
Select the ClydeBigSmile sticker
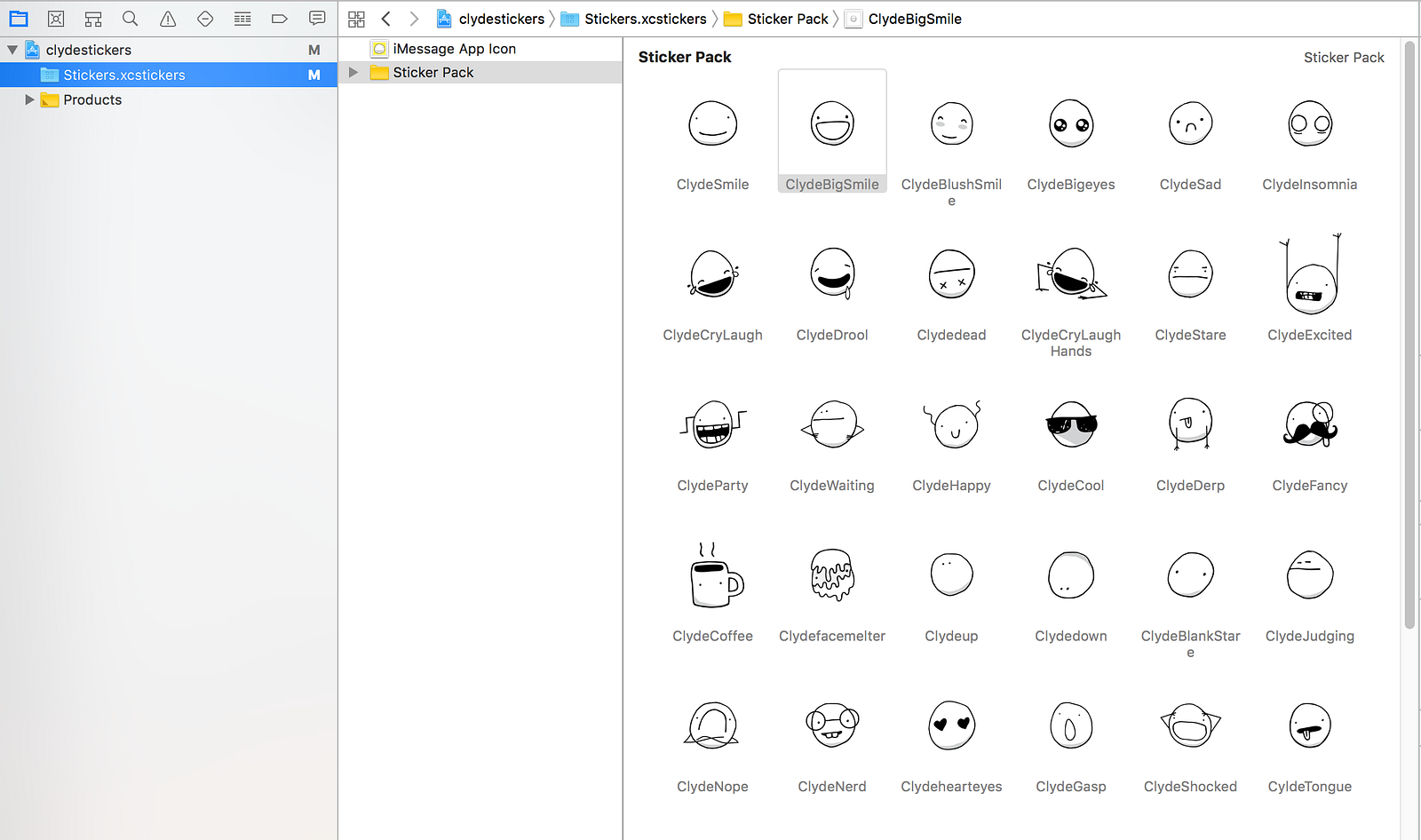[832, 131]
